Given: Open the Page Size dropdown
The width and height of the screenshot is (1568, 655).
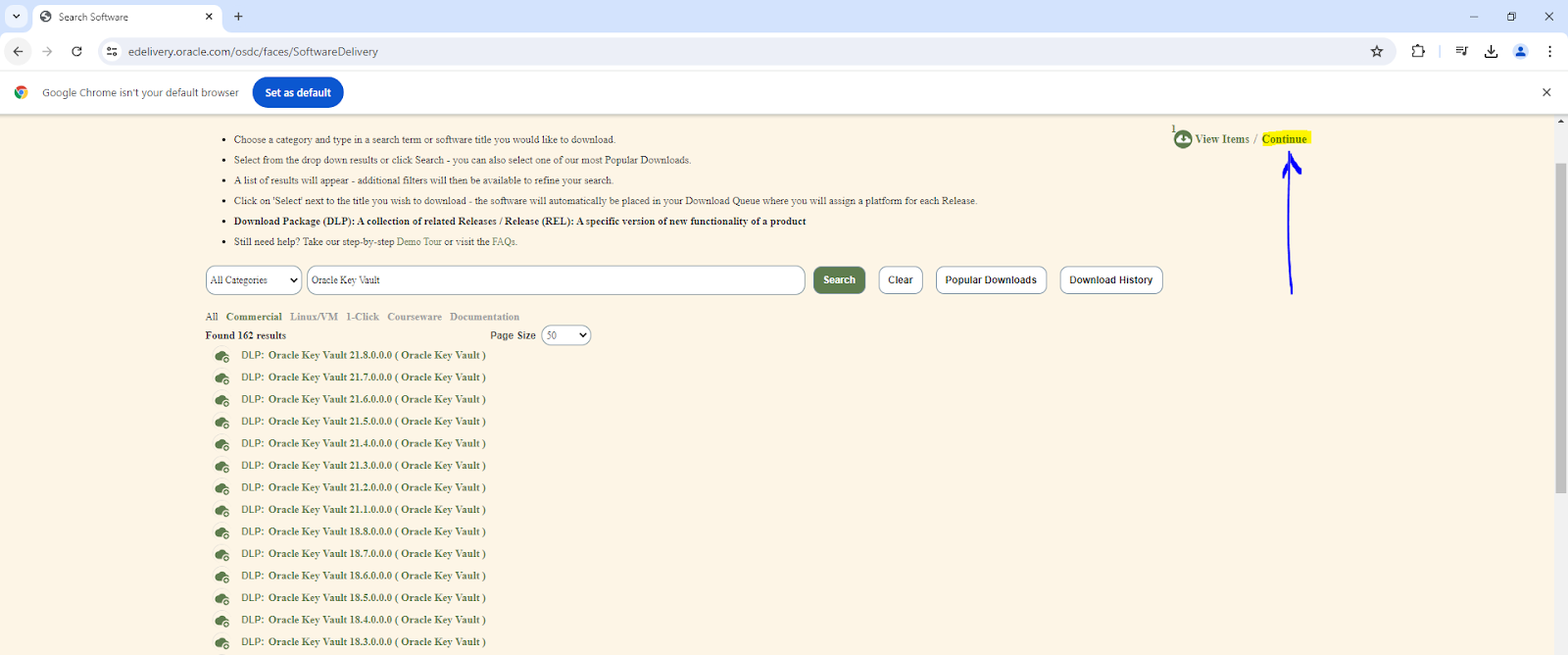Looking at the screenshot, I should pos(566,335).
